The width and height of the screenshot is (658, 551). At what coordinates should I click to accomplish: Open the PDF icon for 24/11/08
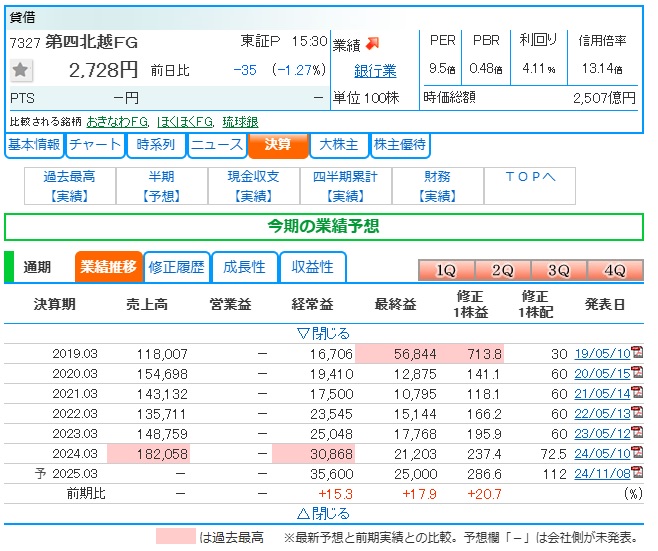(x=636, y=474)
